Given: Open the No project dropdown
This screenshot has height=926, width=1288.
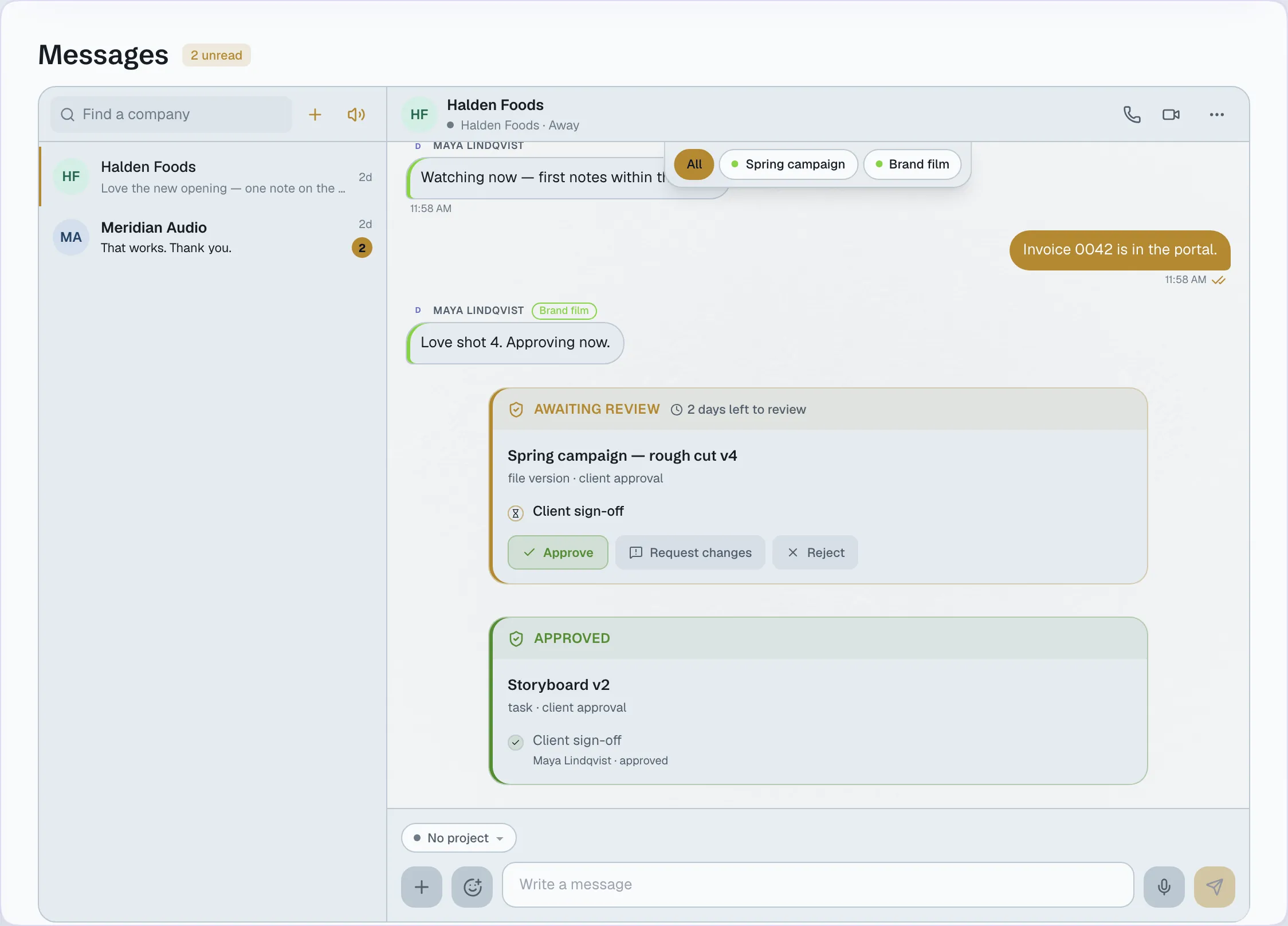Looking at the screenshot, I should tap(459, 838).
